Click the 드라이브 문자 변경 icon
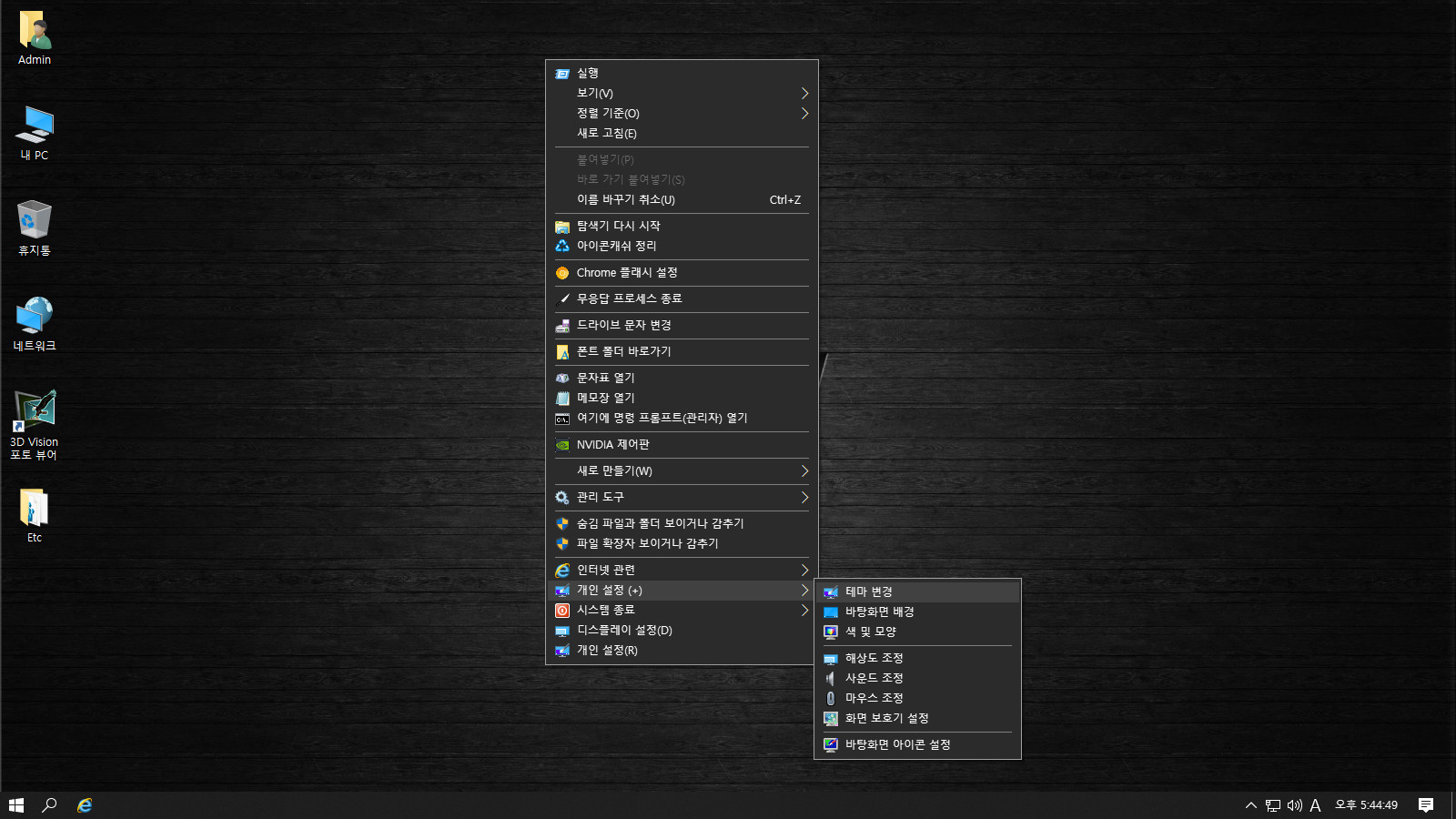This screenshot has height=819, width=1456. click(x=562, y=325)
